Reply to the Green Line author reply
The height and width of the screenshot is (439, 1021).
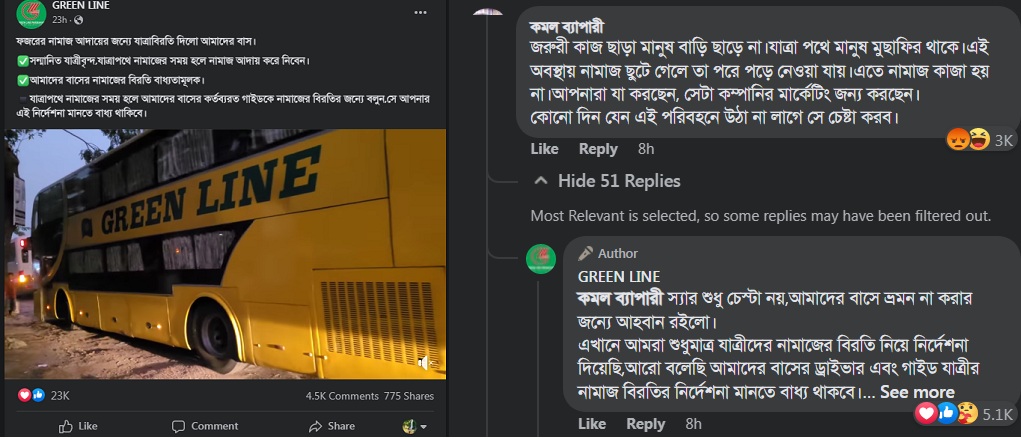(x=645, y=424)
